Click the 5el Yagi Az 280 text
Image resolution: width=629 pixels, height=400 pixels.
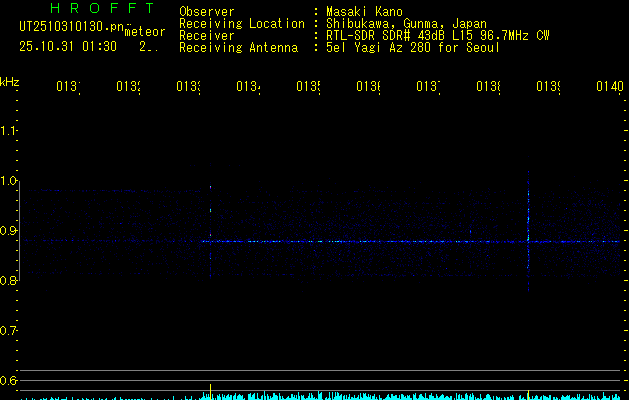click(x=413, y=48)
